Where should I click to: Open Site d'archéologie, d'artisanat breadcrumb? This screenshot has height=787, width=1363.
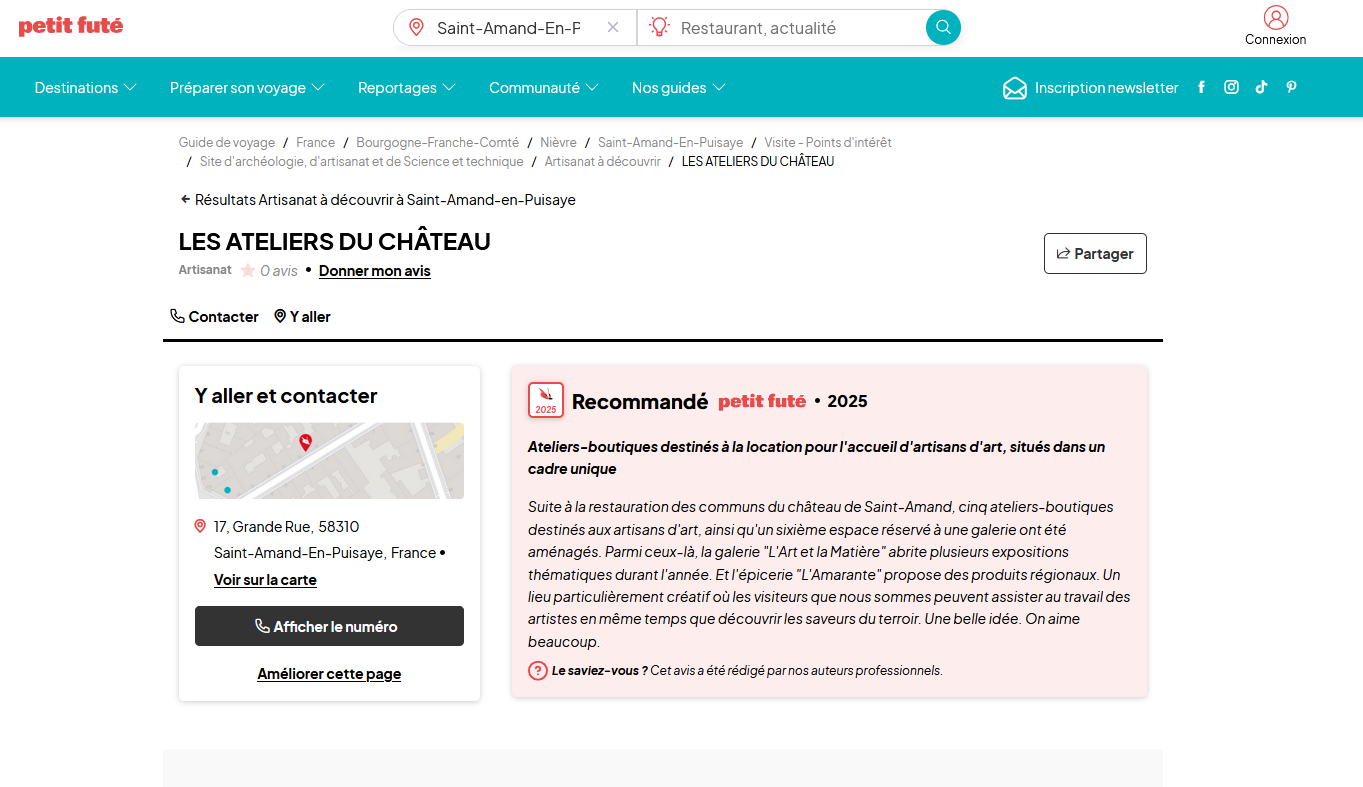tap(362, 162)
